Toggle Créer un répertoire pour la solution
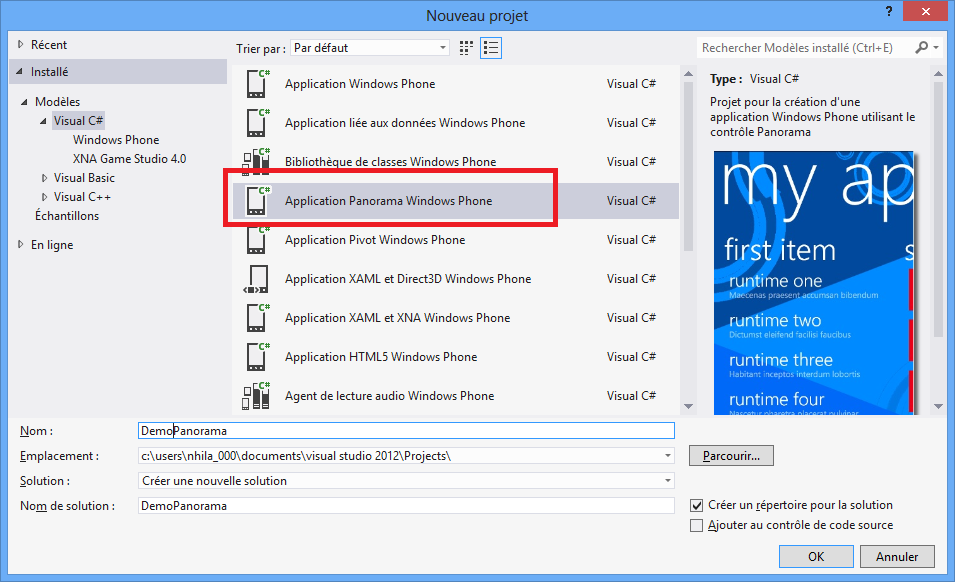 [x=697, y=505]
